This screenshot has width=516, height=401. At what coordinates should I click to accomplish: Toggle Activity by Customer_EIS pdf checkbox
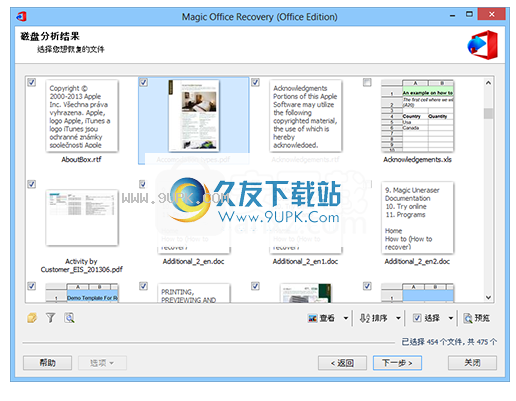point(32,184)
